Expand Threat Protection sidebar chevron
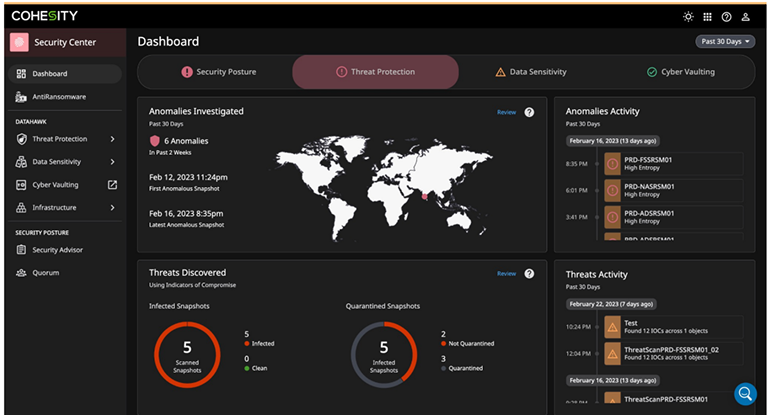The image size is (770, 415). (112, 139)
